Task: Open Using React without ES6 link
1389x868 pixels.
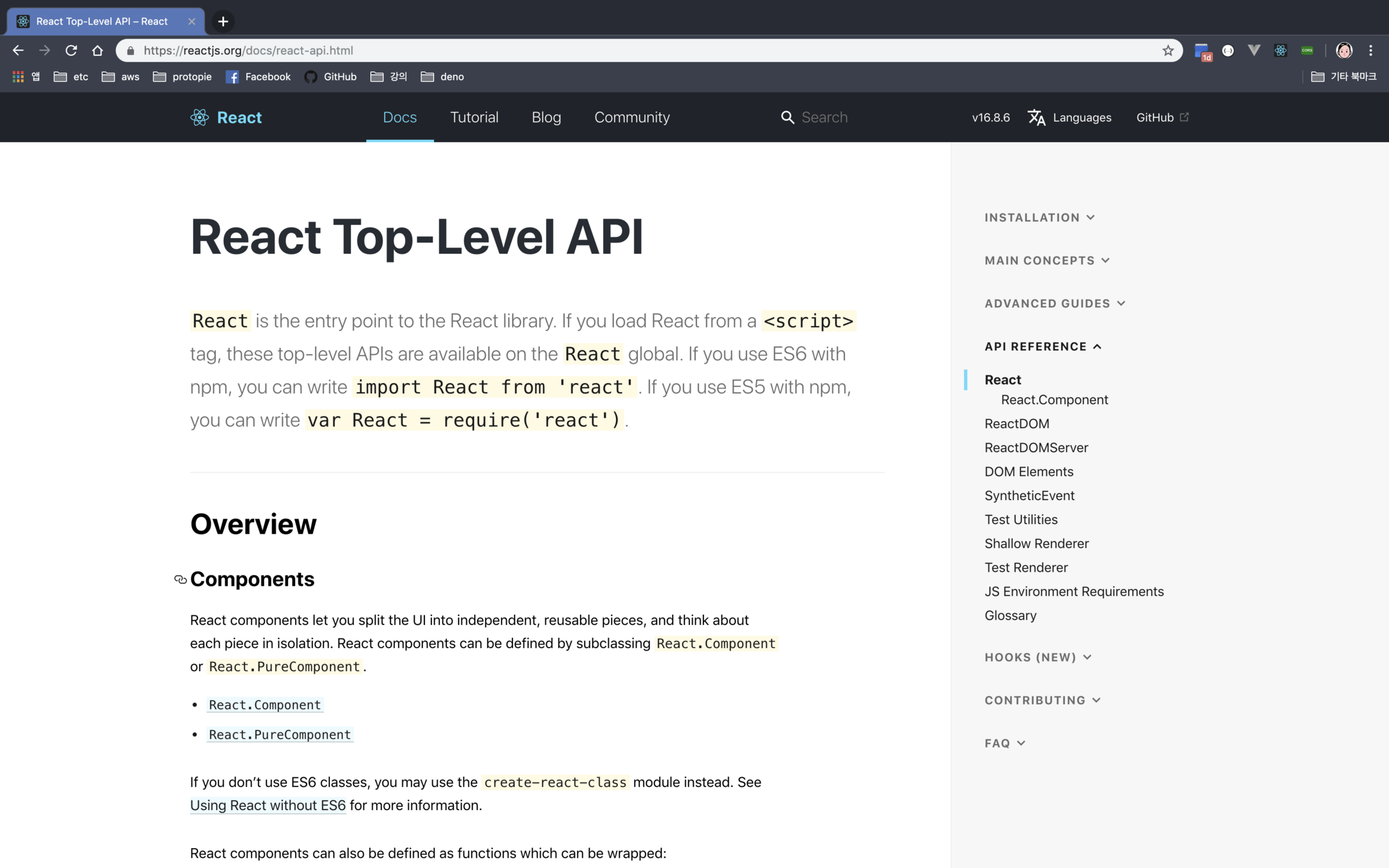Action: point(268,805)
